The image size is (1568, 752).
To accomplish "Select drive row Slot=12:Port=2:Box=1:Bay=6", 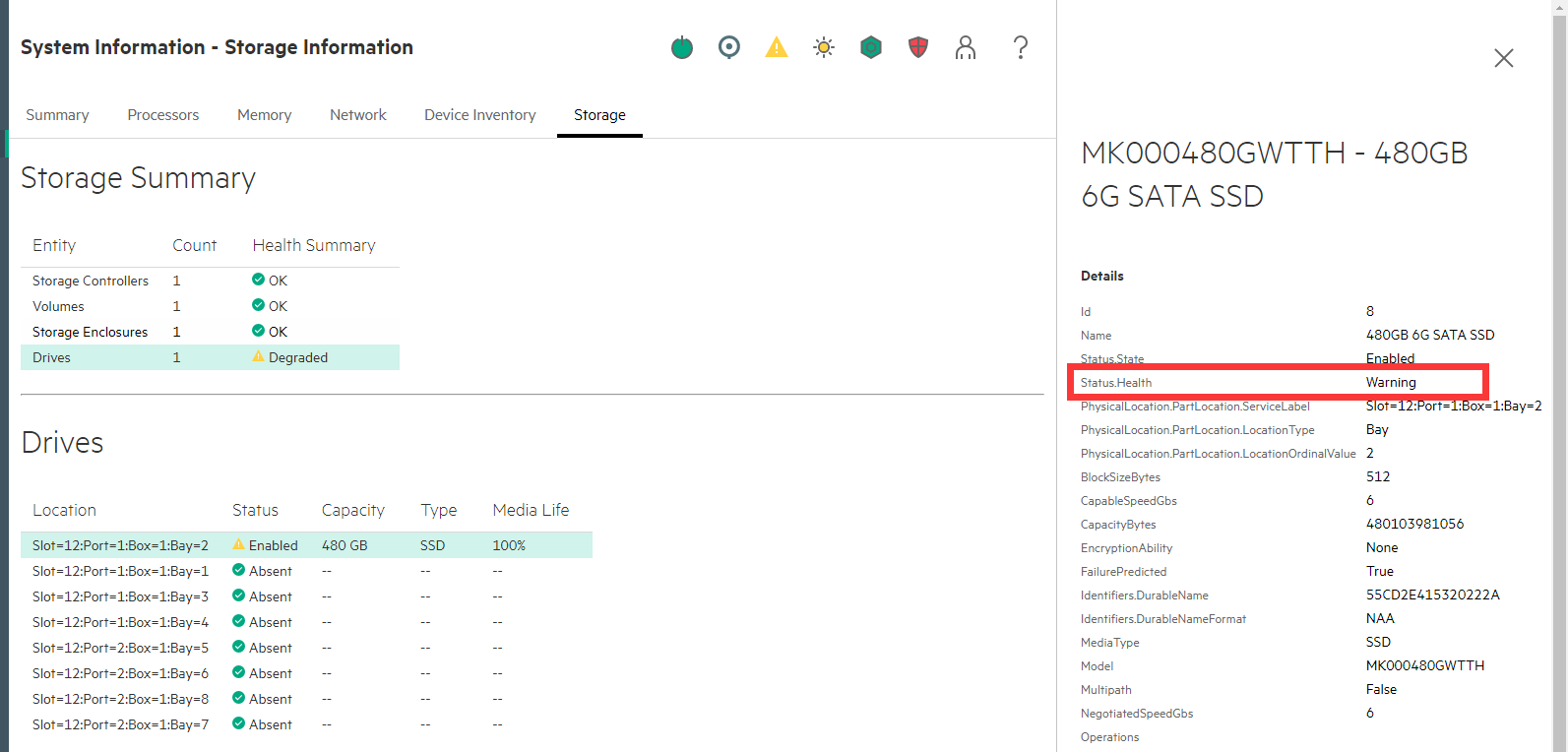I will coord(306,673).
